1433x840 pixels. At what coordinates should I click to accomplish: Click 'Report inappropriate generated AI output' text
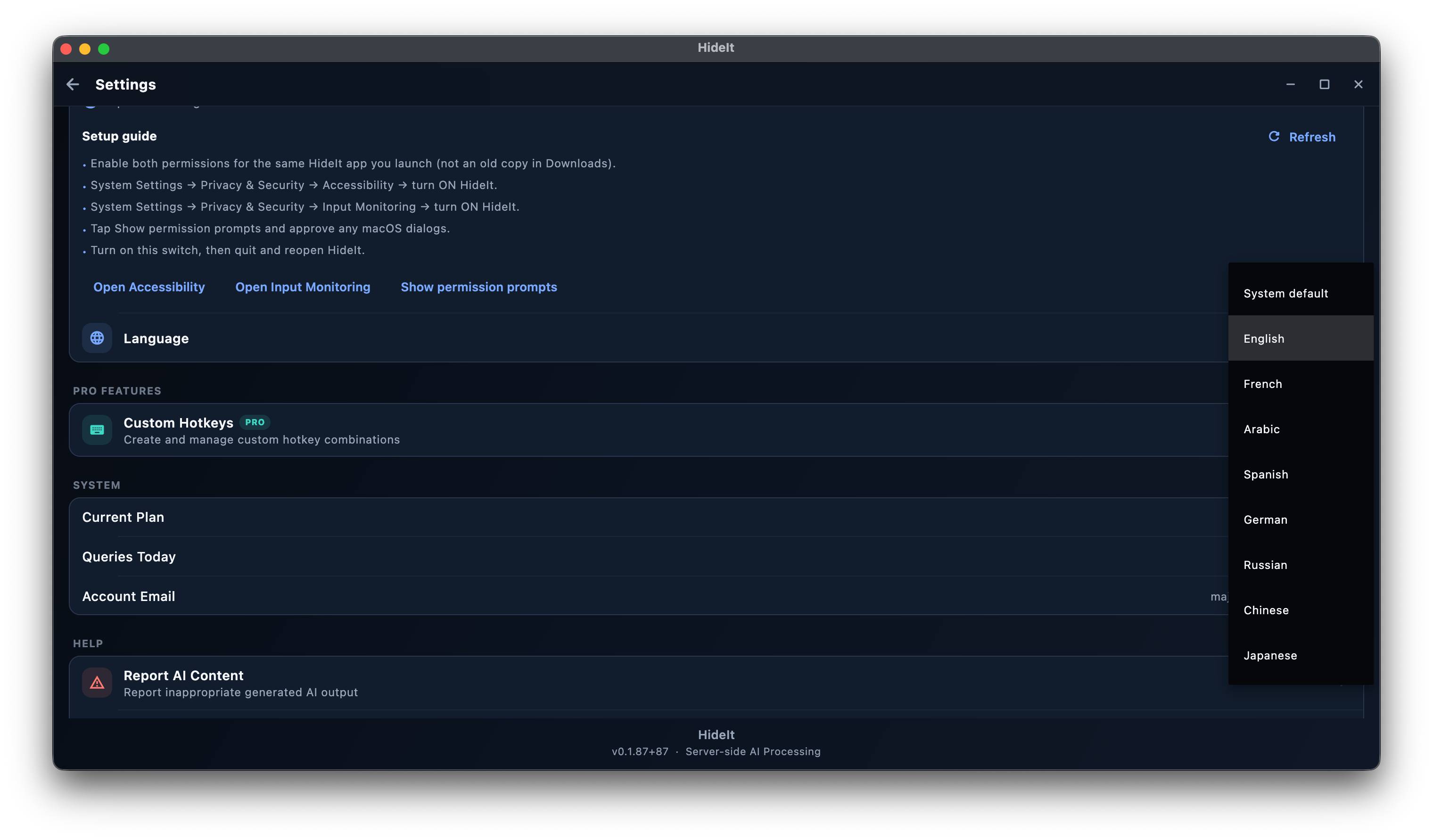(x=240, y=692)
